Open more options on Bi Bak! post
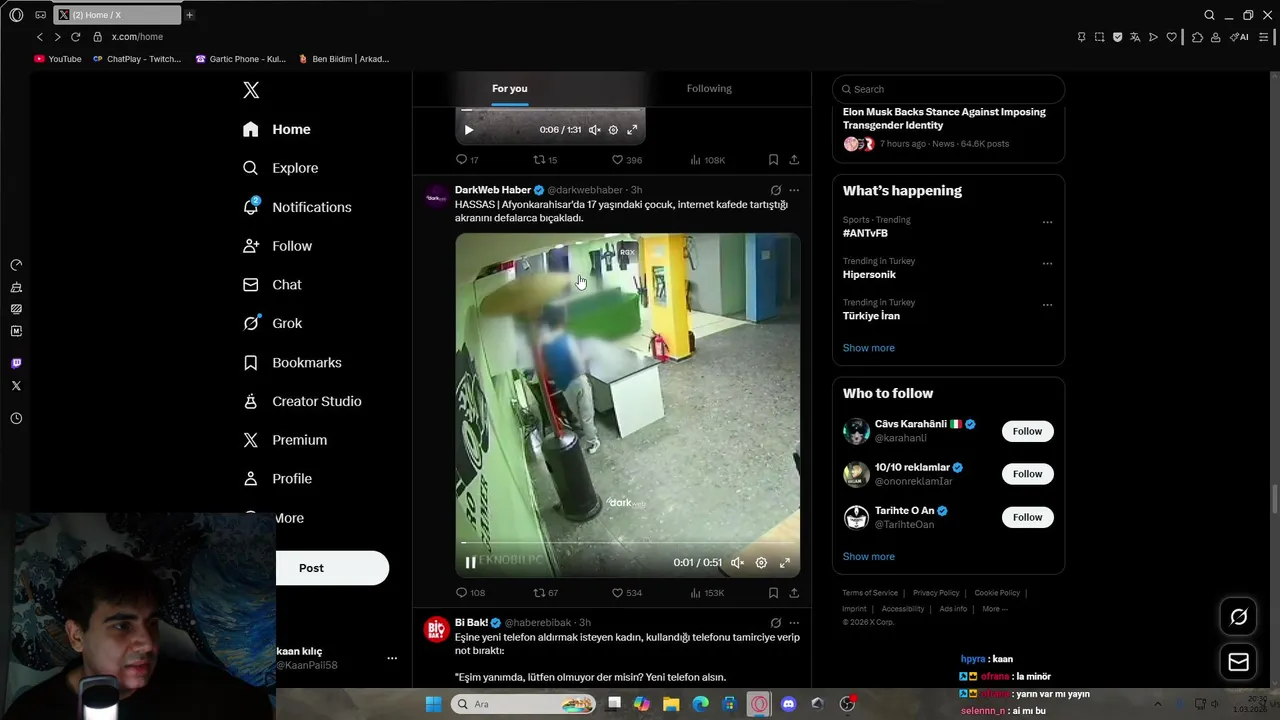Screen dimensions: 1280x720 [x=794, y=623]
